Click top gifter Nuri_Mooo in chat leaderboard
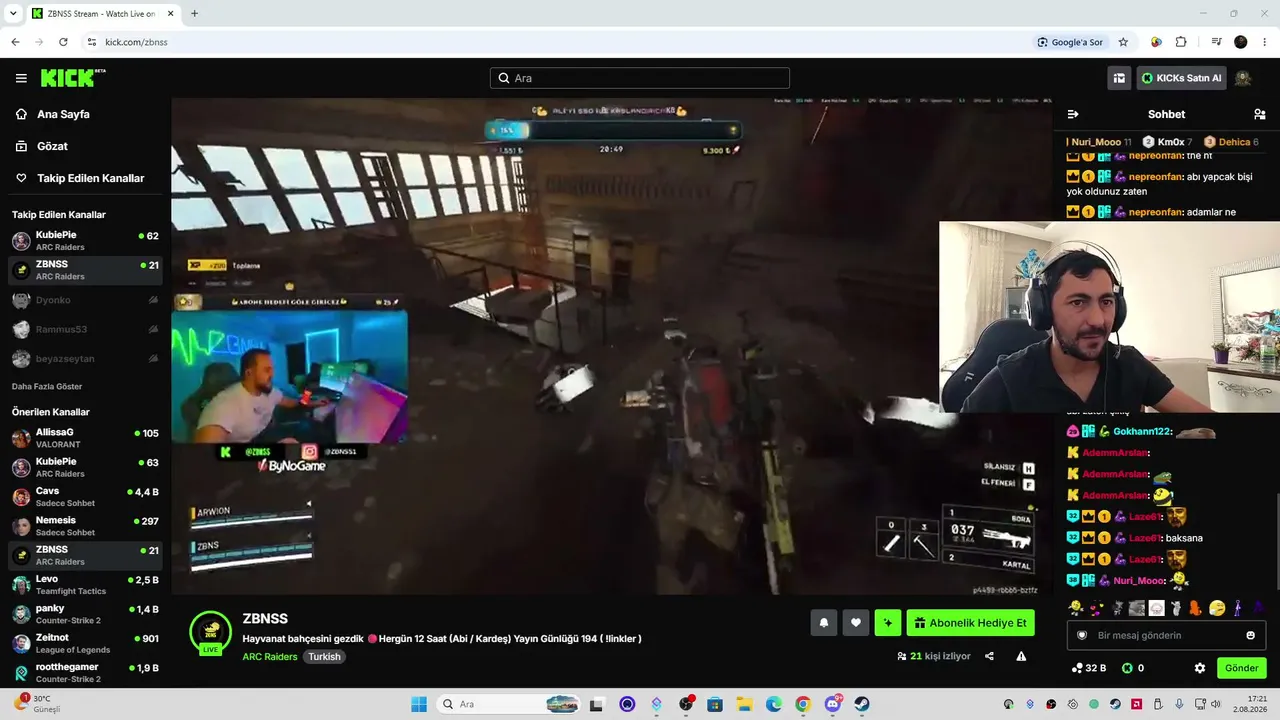The width and height of the screenshot is (1280, 720). click(1099, 142)
